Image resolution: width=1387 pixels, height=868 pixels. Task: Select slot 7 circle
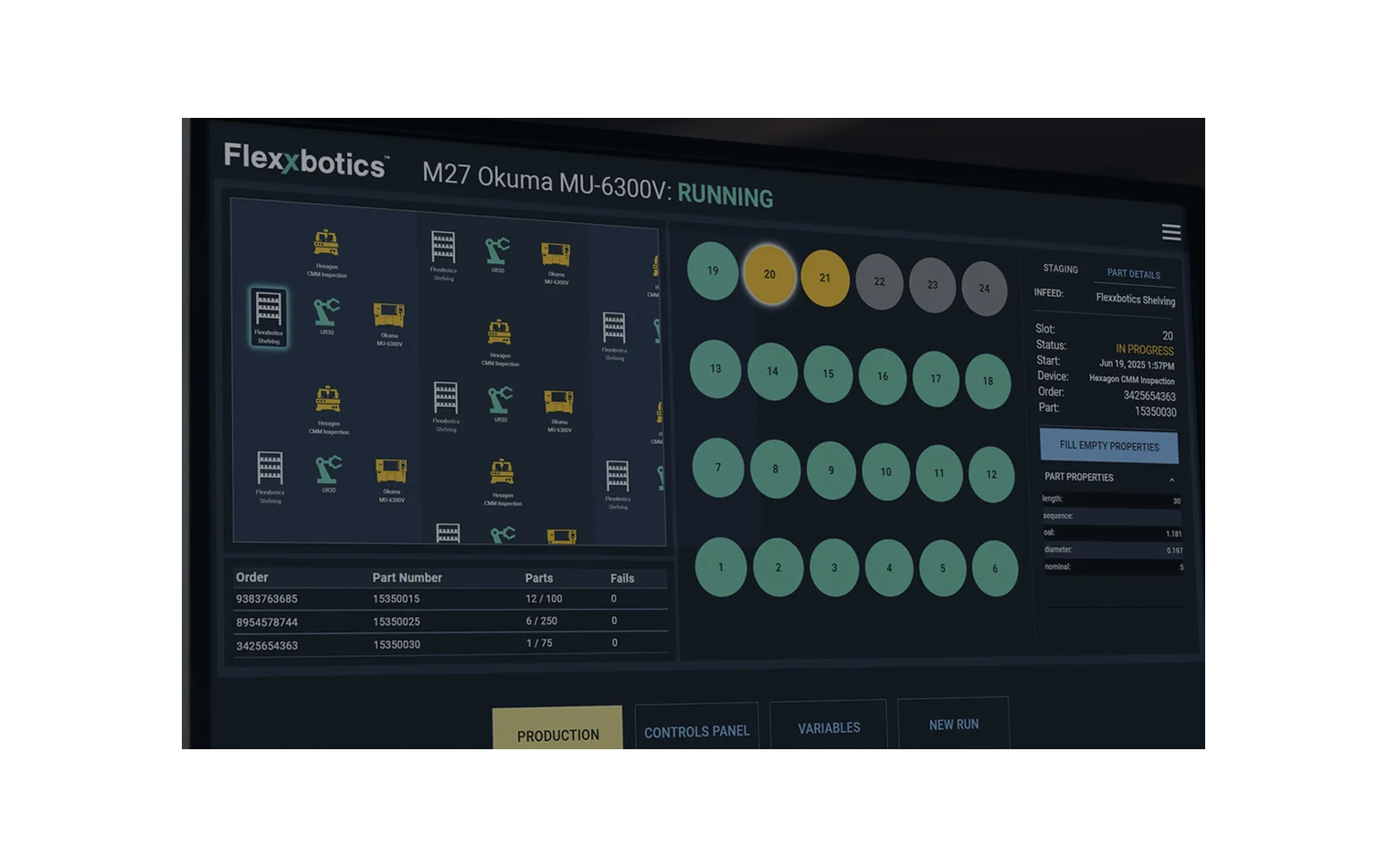[718, 468]
